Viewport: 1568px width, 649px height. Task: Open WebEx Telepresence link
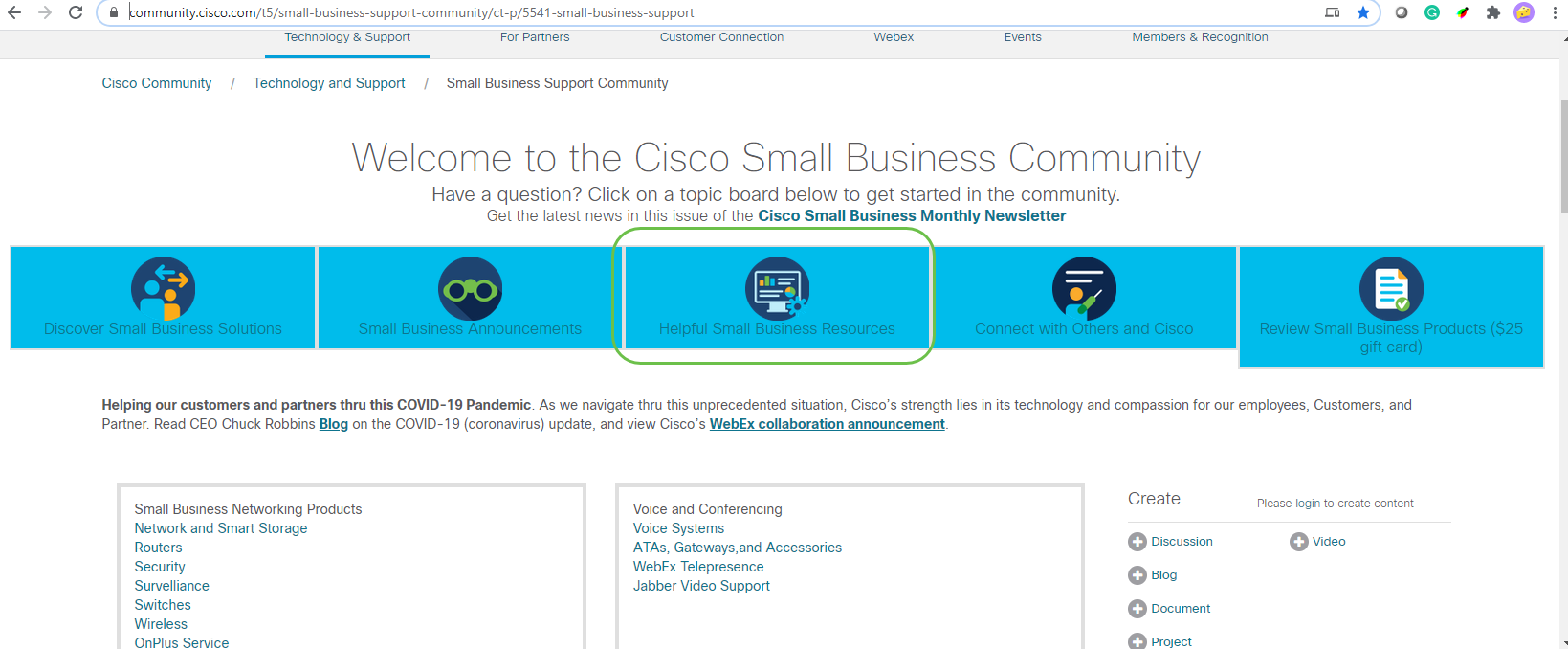click(698, 567)
